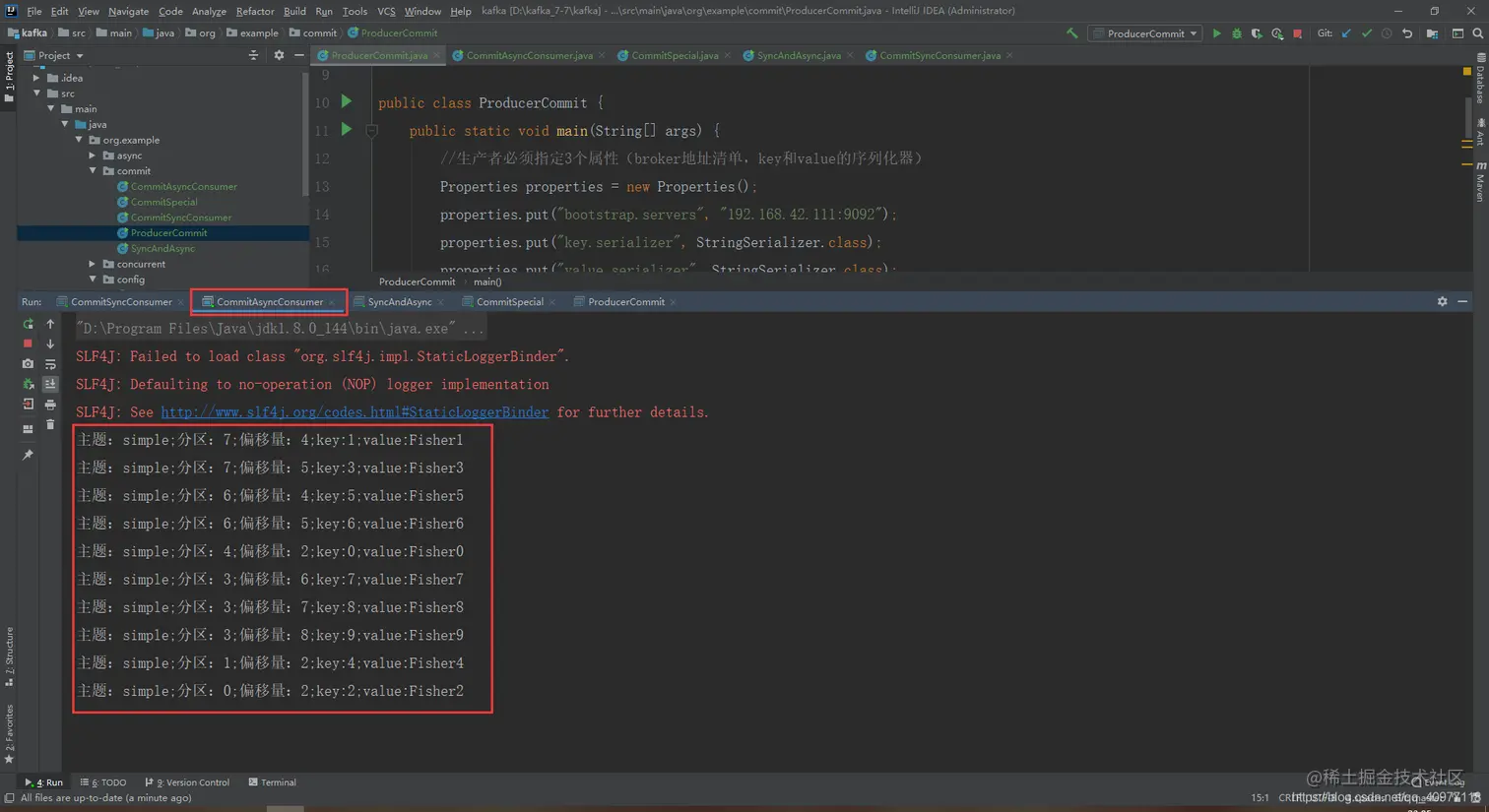The width and height of the screenshot is (1489, 812).
Task: Commit changes with the green Git checkmark
Action: click(1367, 33)
